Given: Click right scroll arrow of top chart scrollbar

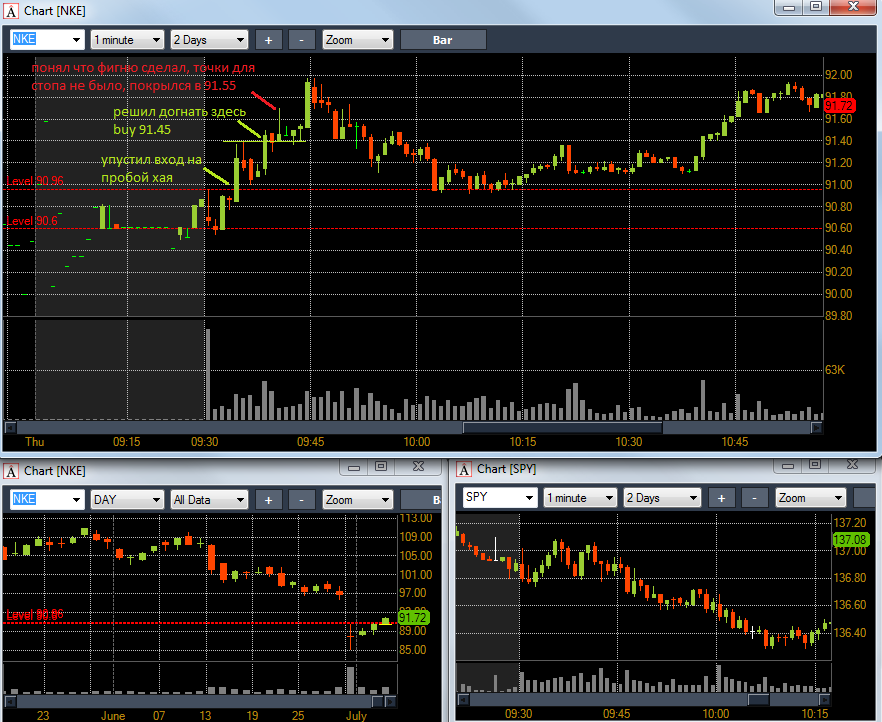Looking at the screenshot, I should pyautogui.click(x=816, y=428).
